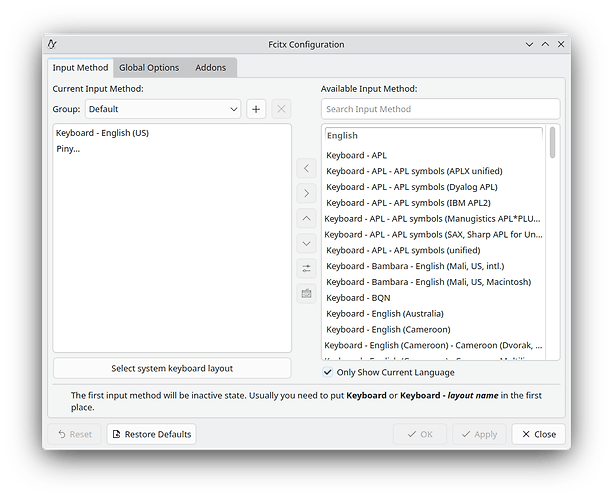Select Keyboard - English (US) in current list
Viewport: 613px width, 500px height.
(172, 133)
